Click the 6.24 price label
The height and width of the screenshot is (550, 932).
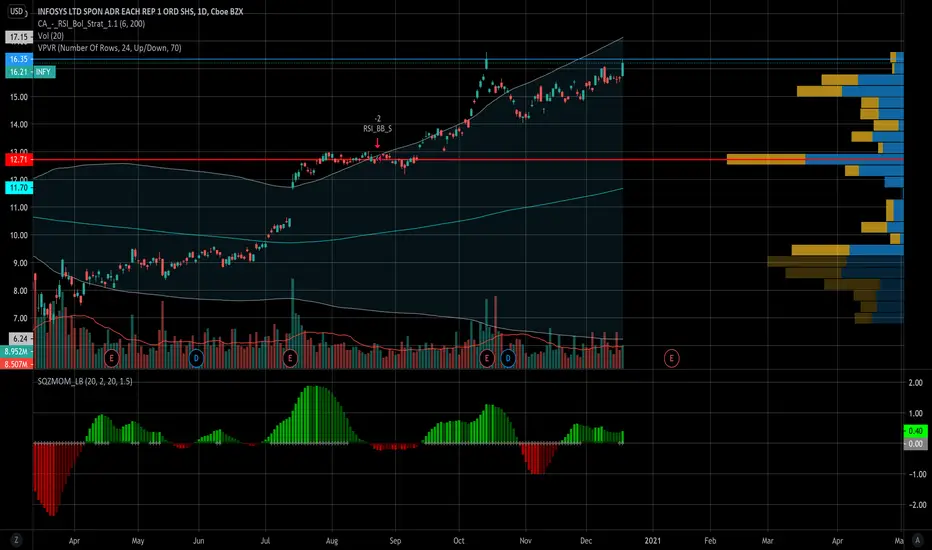[x=19, y=338]
